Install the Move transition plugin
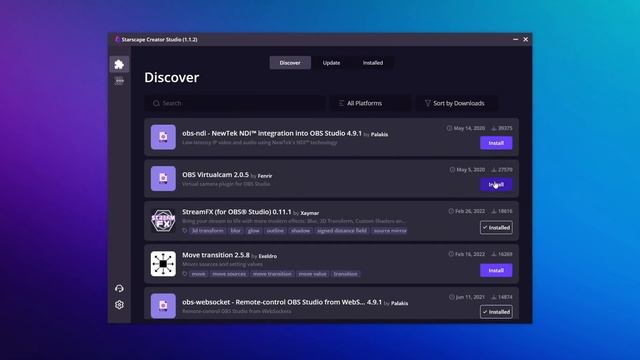The width and height of the screenshot is (640, 360). (496, 270)
